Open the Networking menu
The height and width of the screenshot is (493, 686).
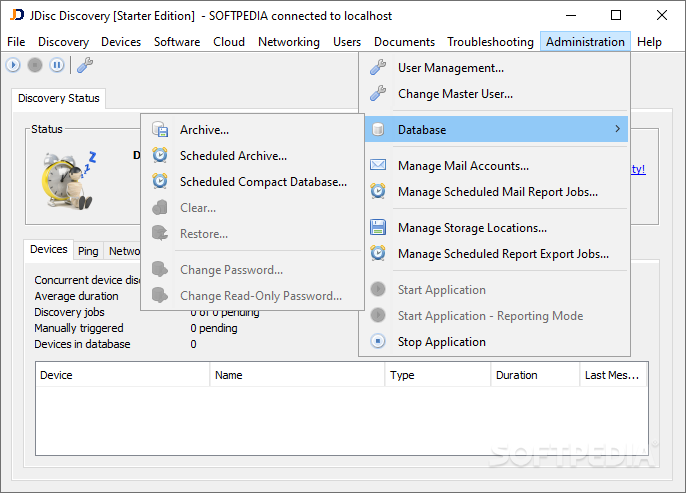tap(289, 42)
